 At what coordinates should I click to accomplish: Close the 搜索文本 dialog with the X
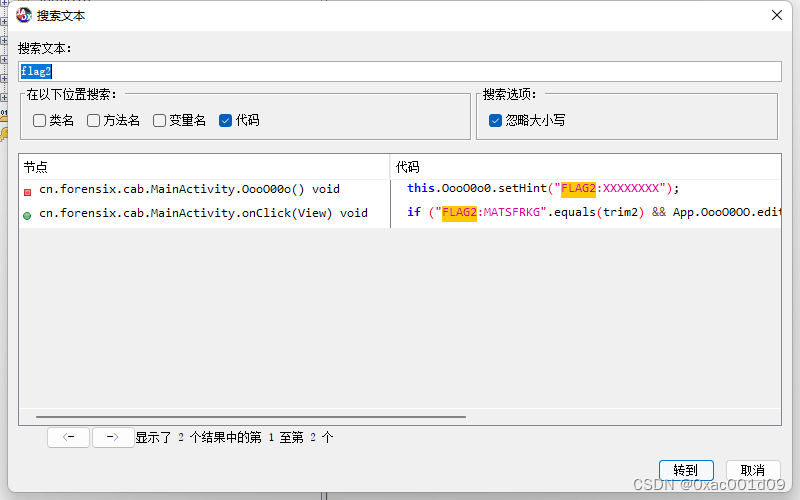coord(777,15)
